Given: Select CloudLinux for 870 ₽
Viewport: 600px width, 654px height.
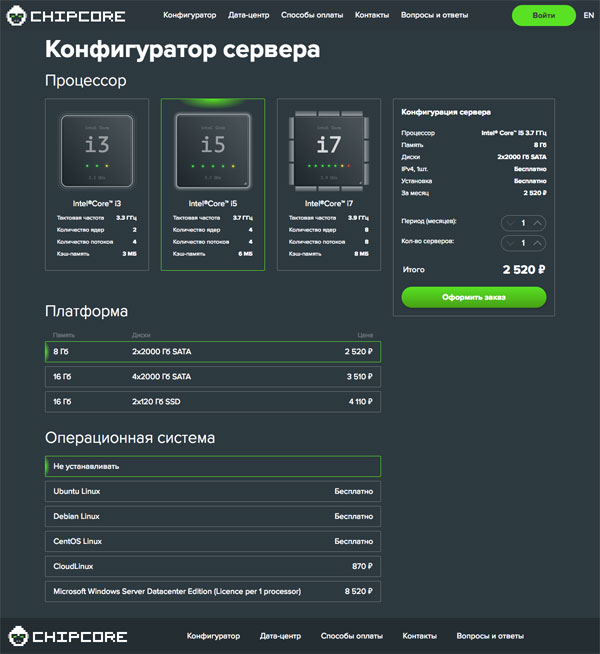Looking at the screenshot, I should pos(213,566).
